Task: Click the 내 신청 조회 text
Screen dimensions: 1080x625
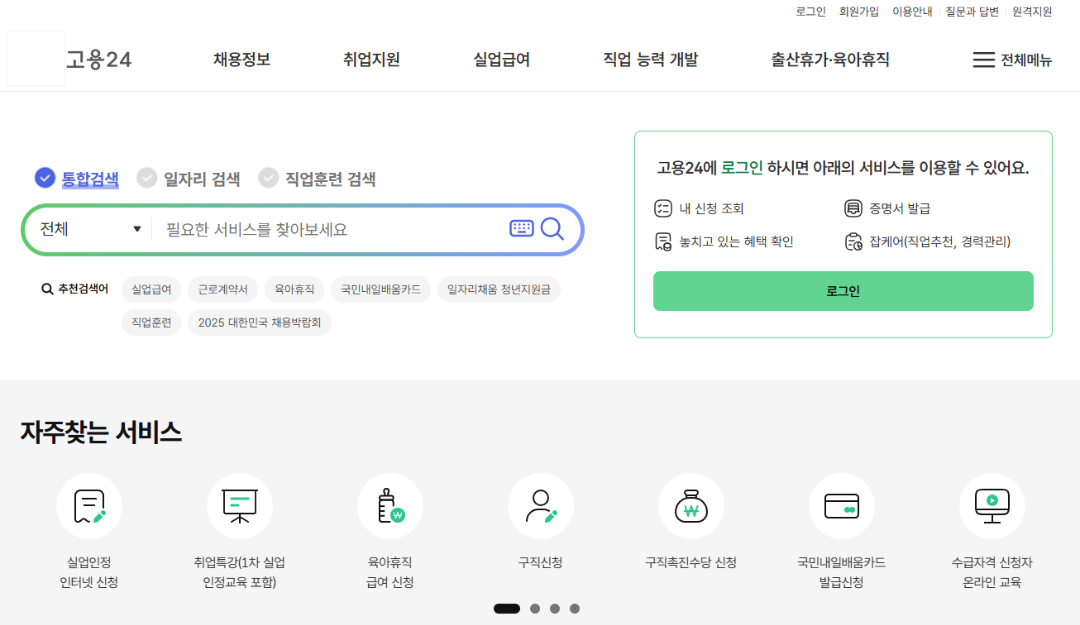Action: [712, 208]
